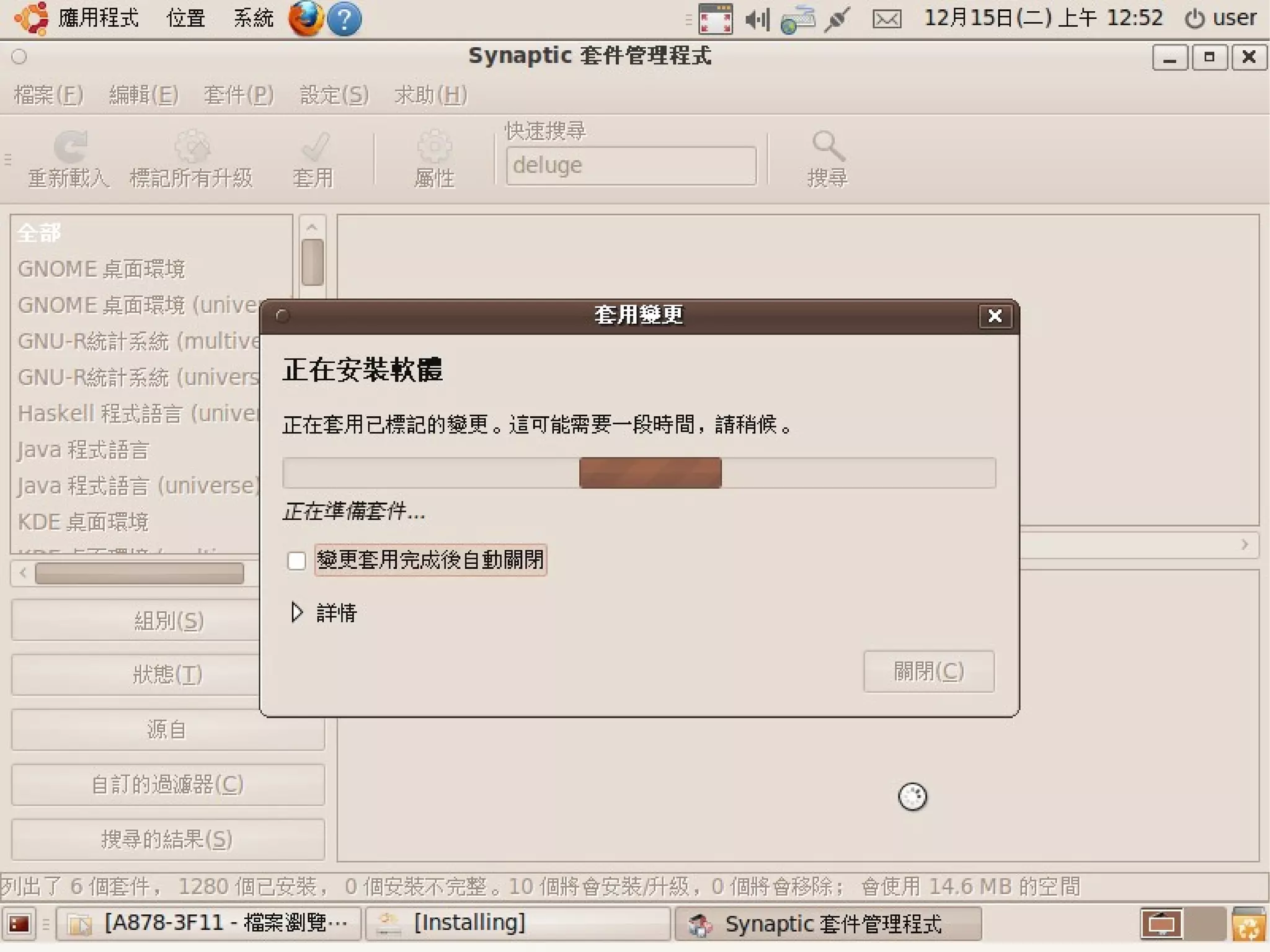Click the red-dotted window tray icon
Viewport: 1270px width, 952px height.
point(716,19)
